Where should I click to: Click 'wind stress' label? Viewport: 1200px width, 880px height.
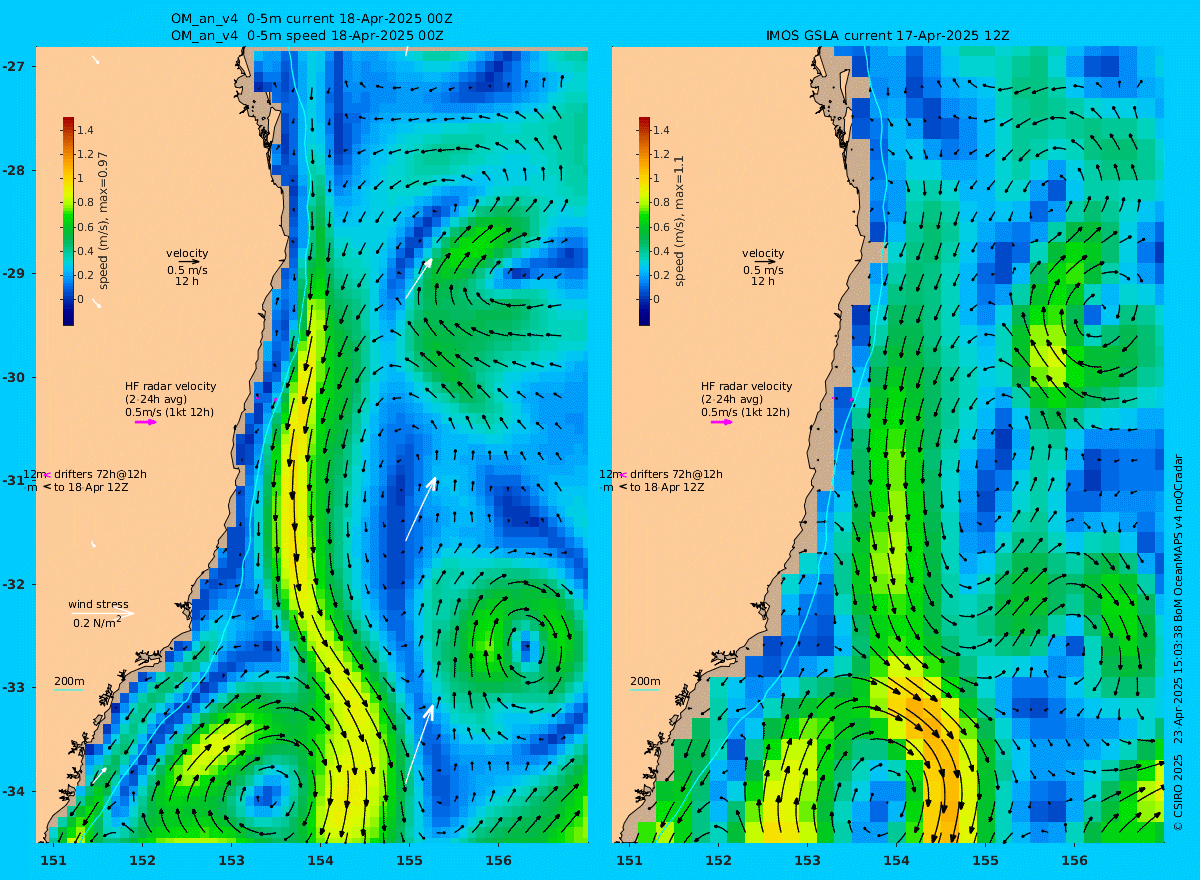click(98, 604)
